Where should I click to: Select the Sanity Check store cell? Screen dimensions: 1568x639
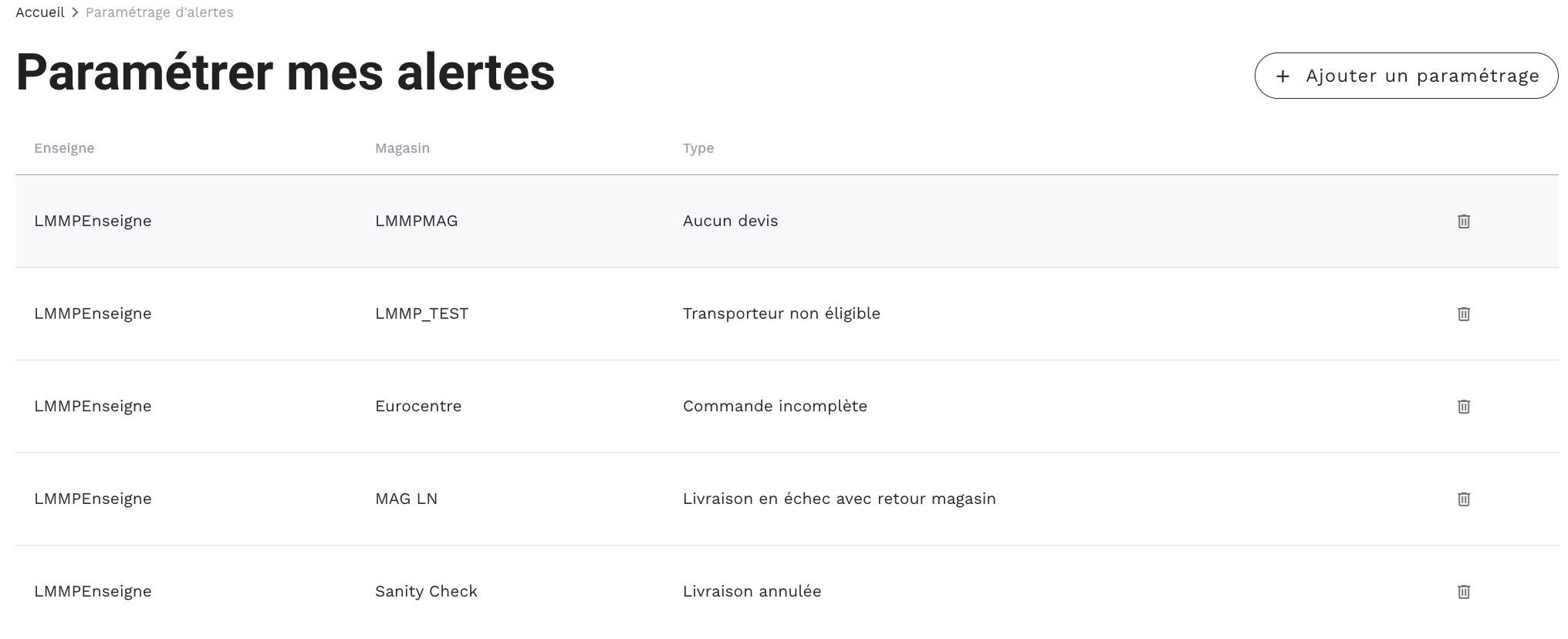pyautogui.click(x=426, y=592)
